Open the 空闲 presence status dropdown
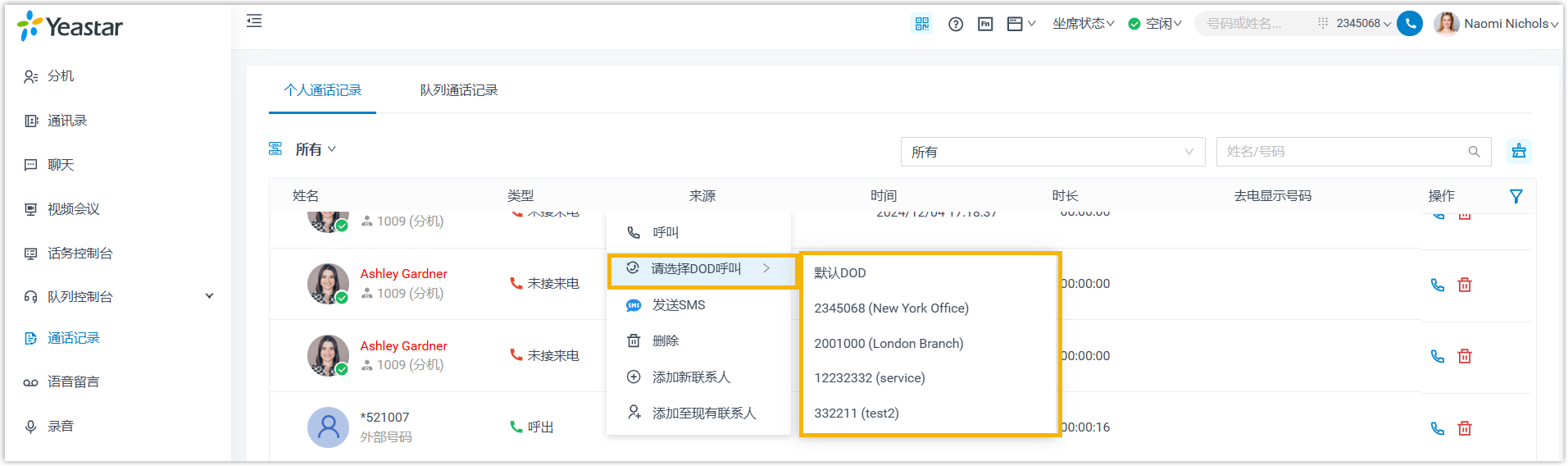Screen dimensions: 1568x466 [x=1155, y=24]
